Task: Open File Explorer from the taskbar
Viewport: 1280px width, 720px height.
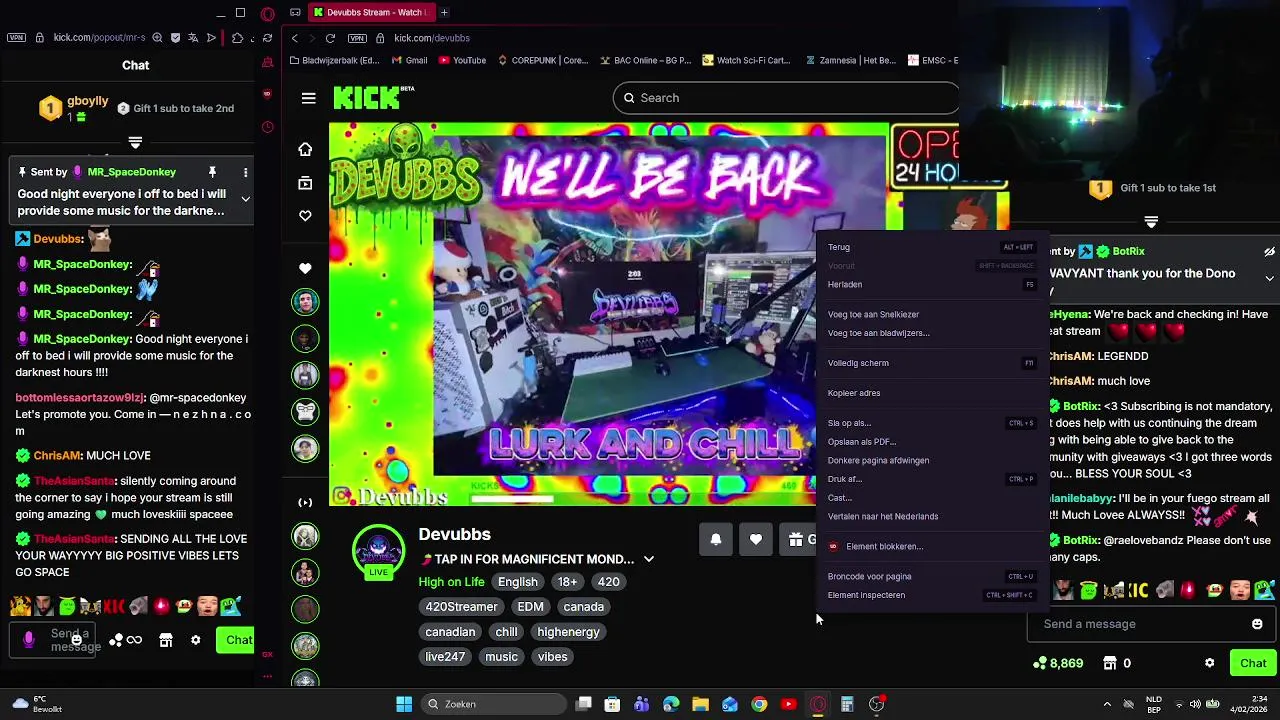Action: tap(700, 704)
